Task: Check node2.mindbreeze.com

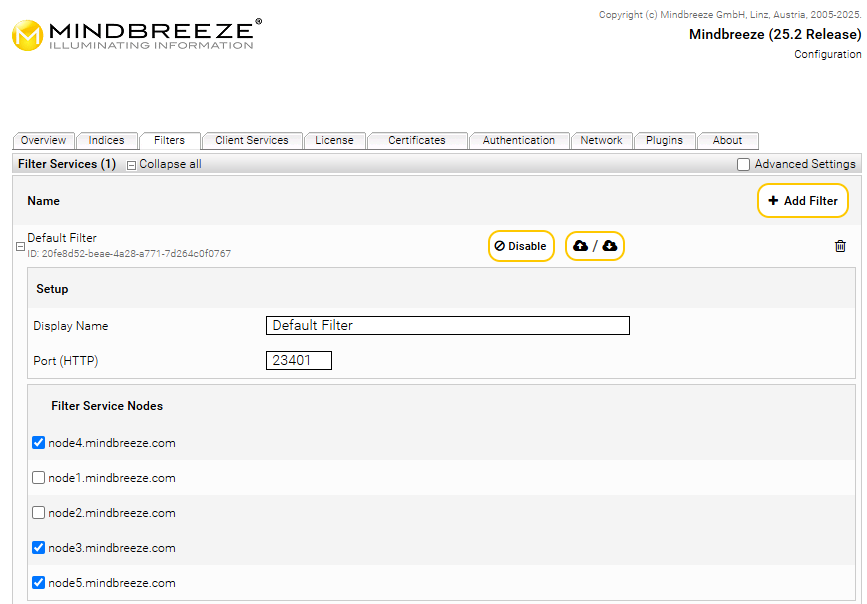Action: pyautogui.click(x=38, y=513)
